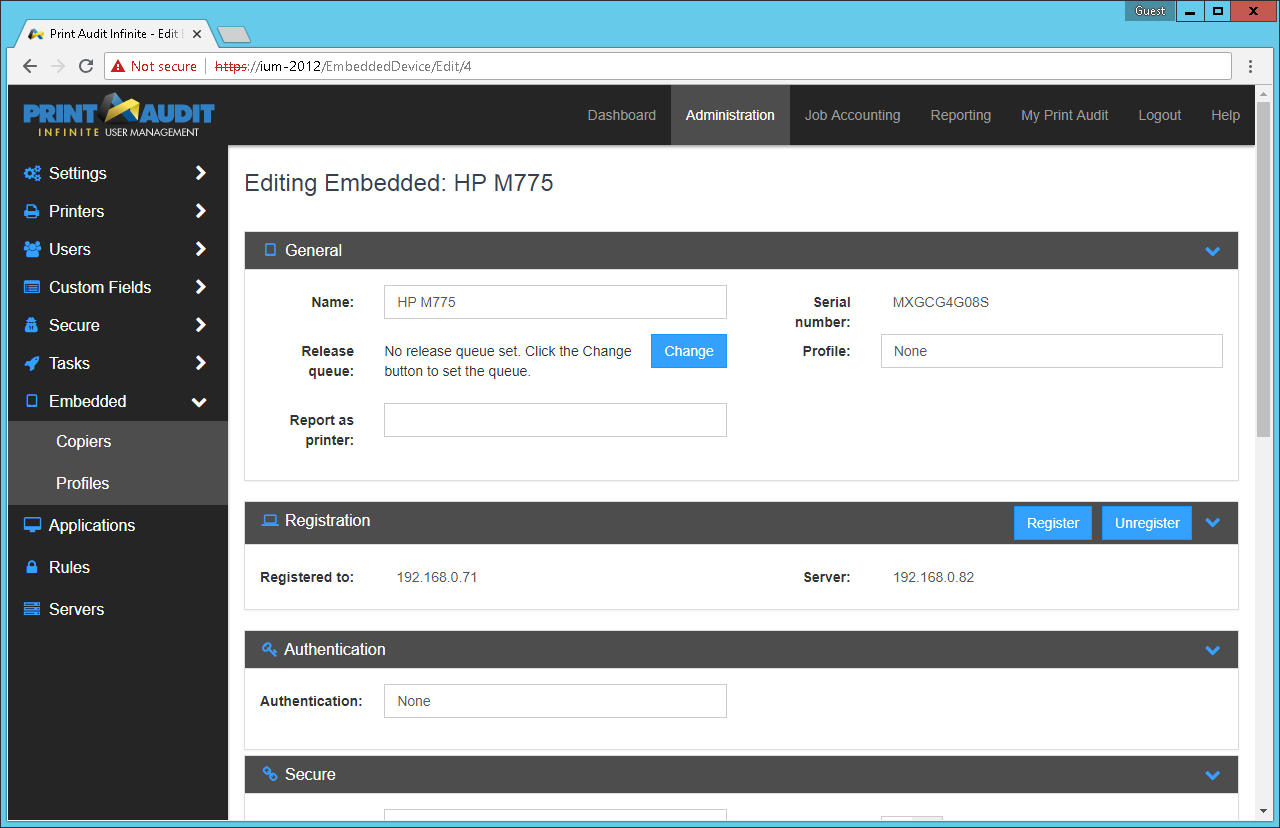
Task: Collapse the Registration section chevron
Action: 1213,522
